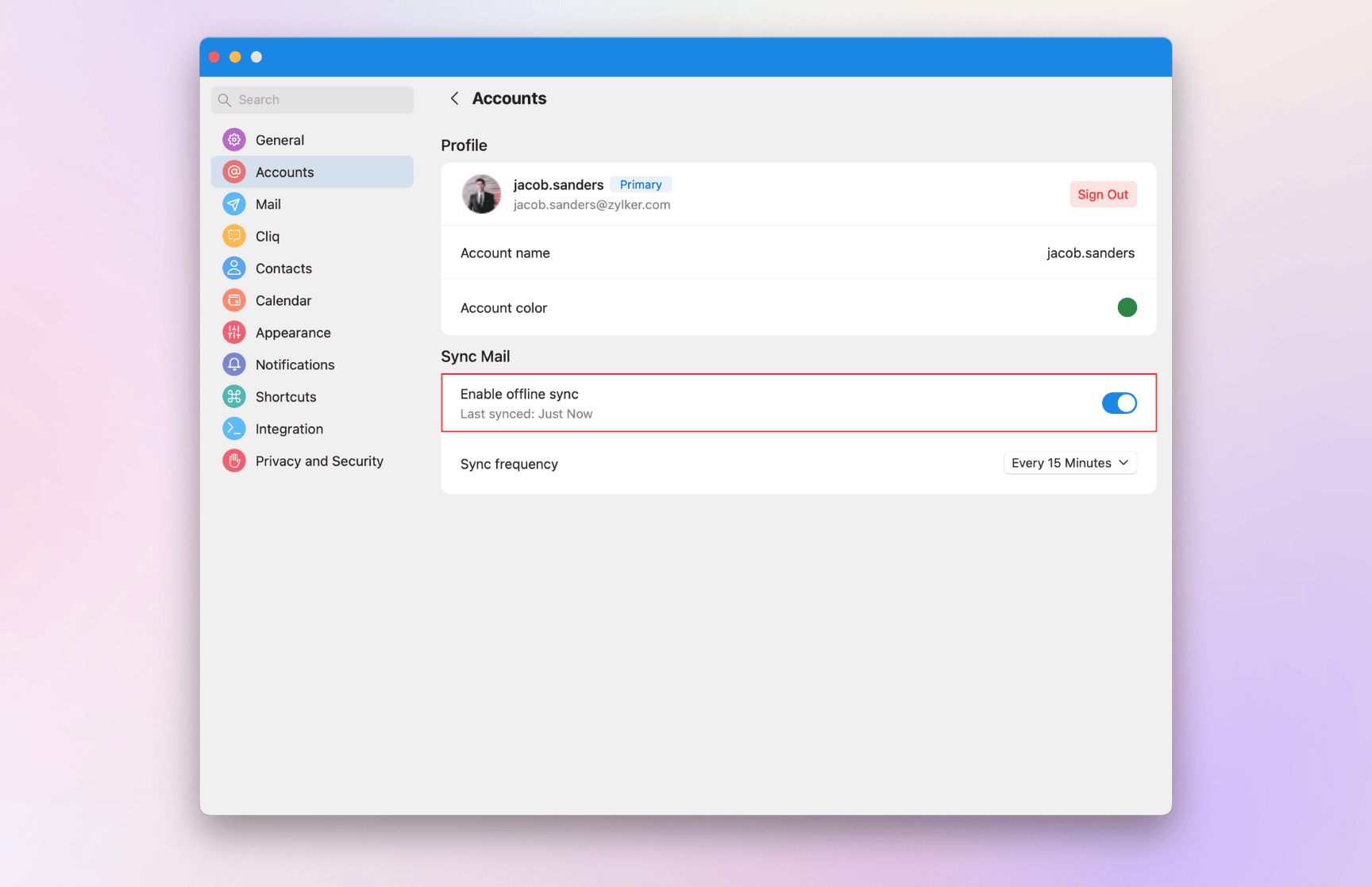Click the jacob.sanders profile photo
Screen dimensions: 1372x887
tap(482, 195)
